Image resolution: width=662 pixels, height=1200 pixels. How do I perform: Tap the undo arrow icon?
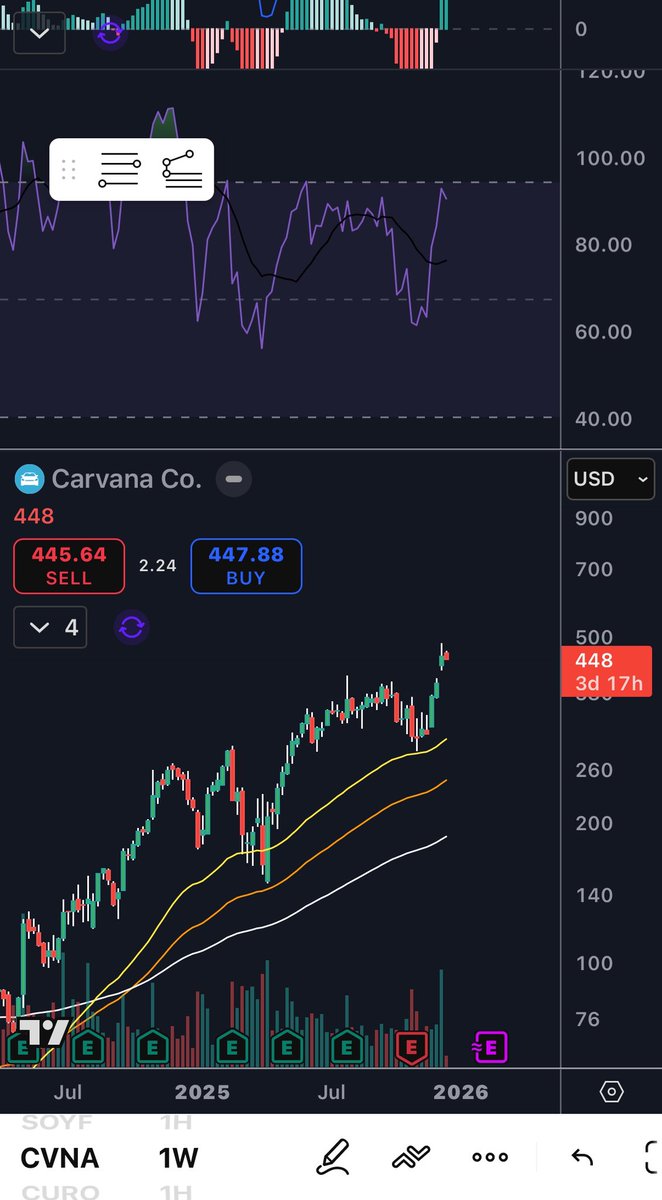coord(582,1157)
